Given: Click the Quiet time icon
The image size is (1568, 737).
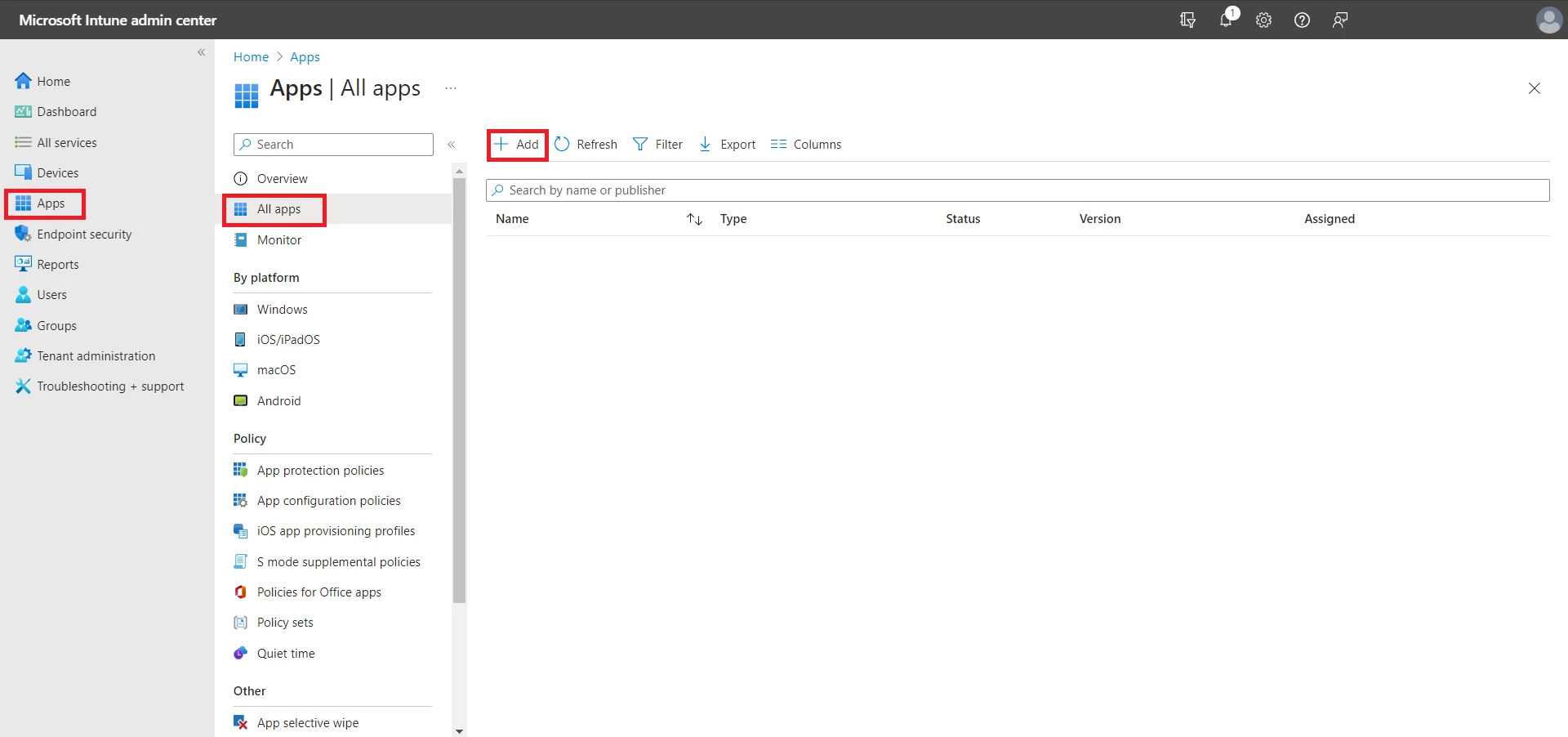Looking at the screenshot, I should pos(240,653).
